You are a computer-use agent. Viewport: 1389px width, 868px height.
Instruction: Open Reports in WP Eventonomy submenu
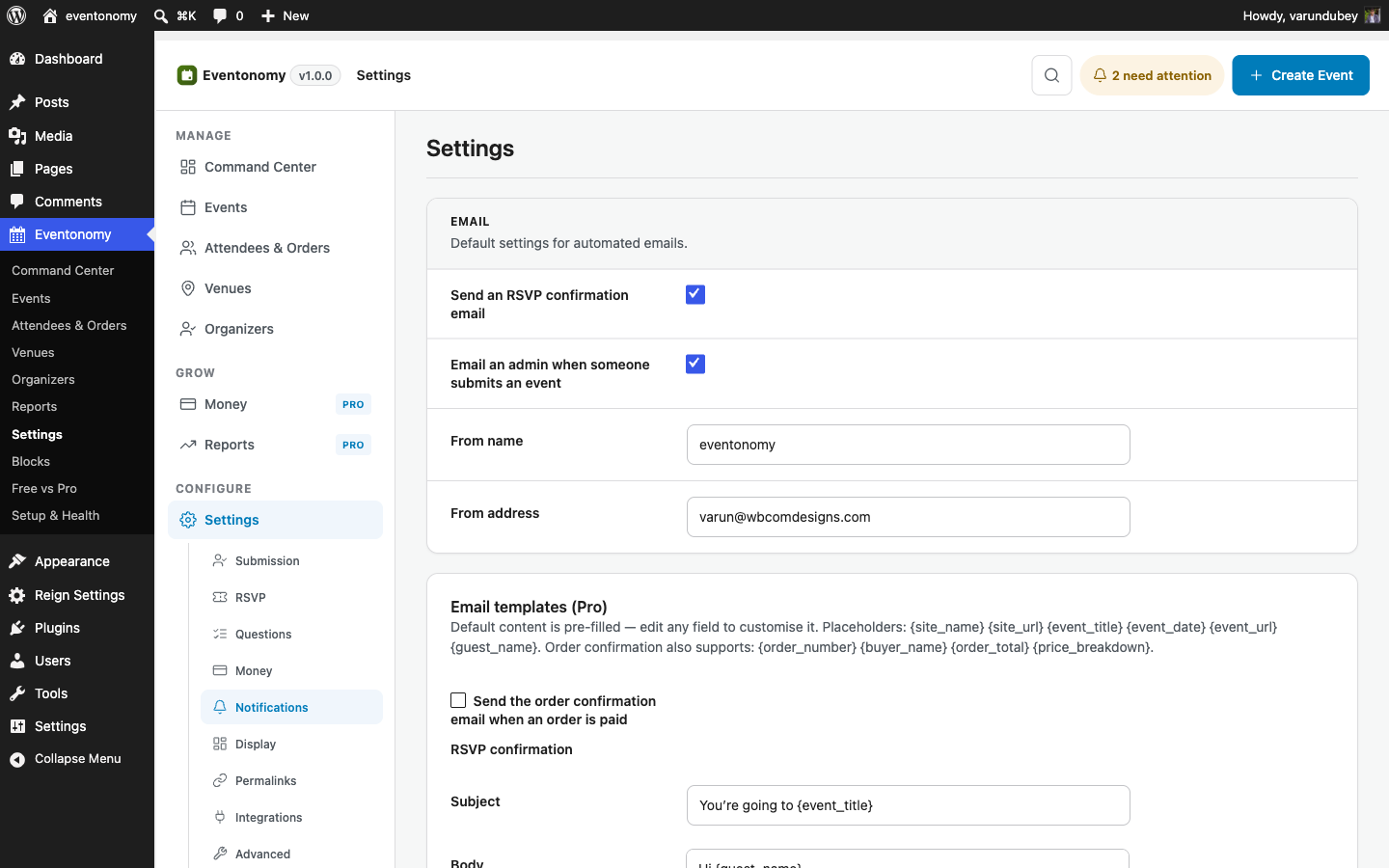[x=34, y=406]
